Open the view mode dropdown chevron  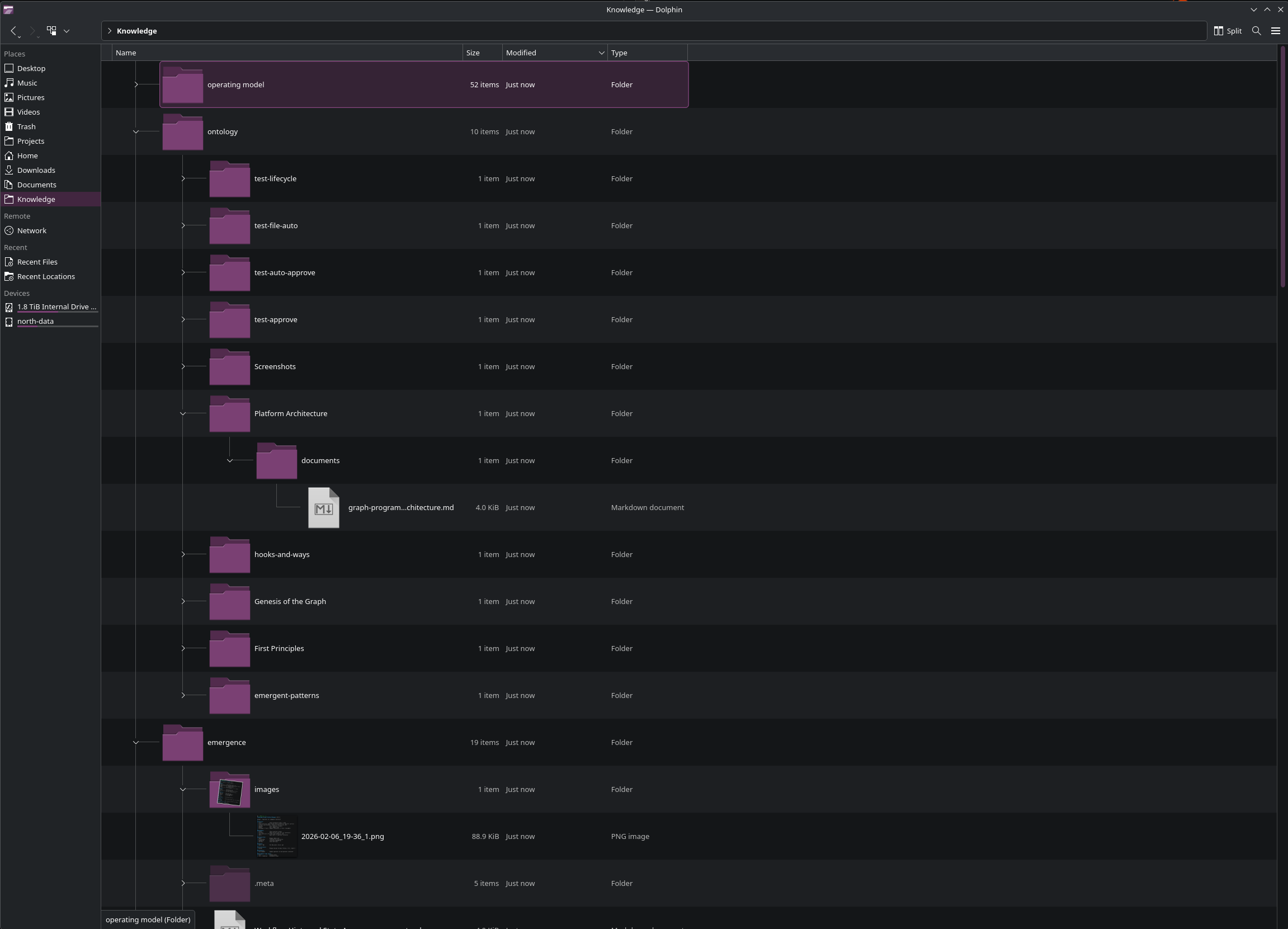67,31
